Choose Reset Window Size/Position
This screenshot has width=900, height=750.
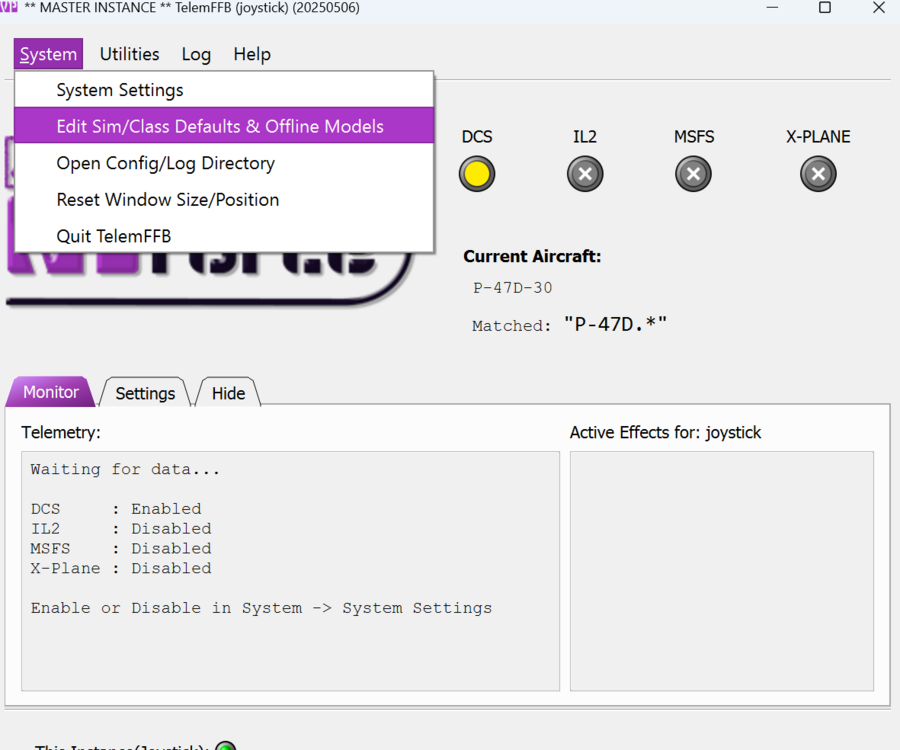224,200
